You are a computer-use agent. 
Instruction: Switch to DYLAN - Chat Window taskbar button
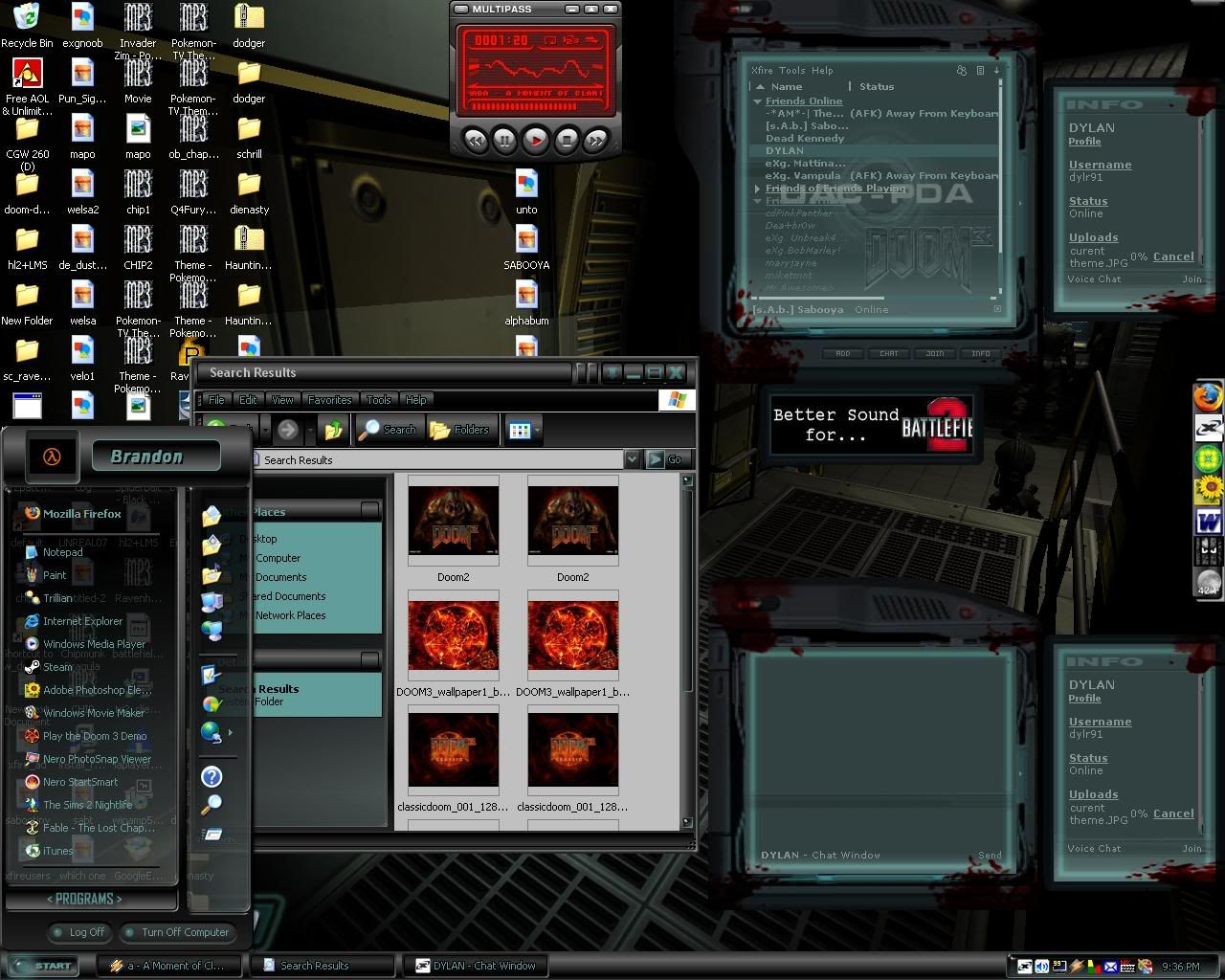tap(476, 966)
